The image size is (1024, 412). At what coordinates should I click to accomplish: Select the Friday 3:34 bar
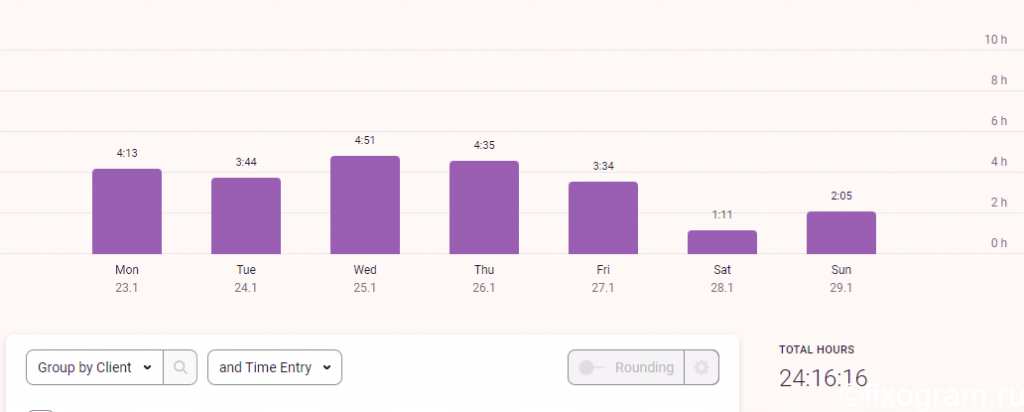coord(603,218)
